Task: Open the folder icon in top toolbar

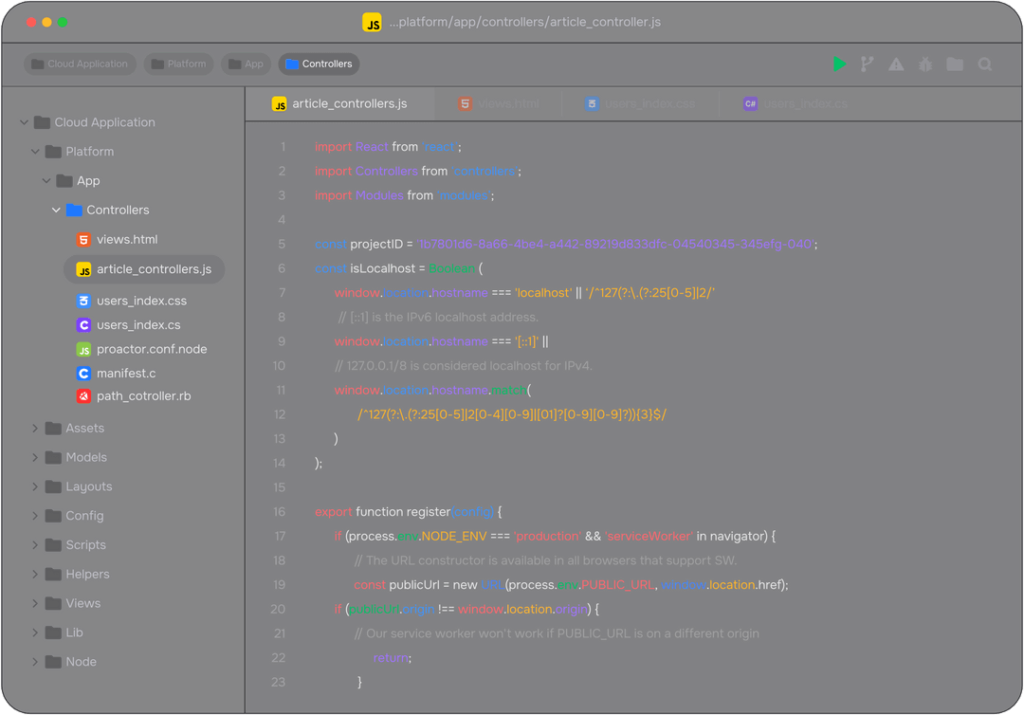Action: coord(955,64)
